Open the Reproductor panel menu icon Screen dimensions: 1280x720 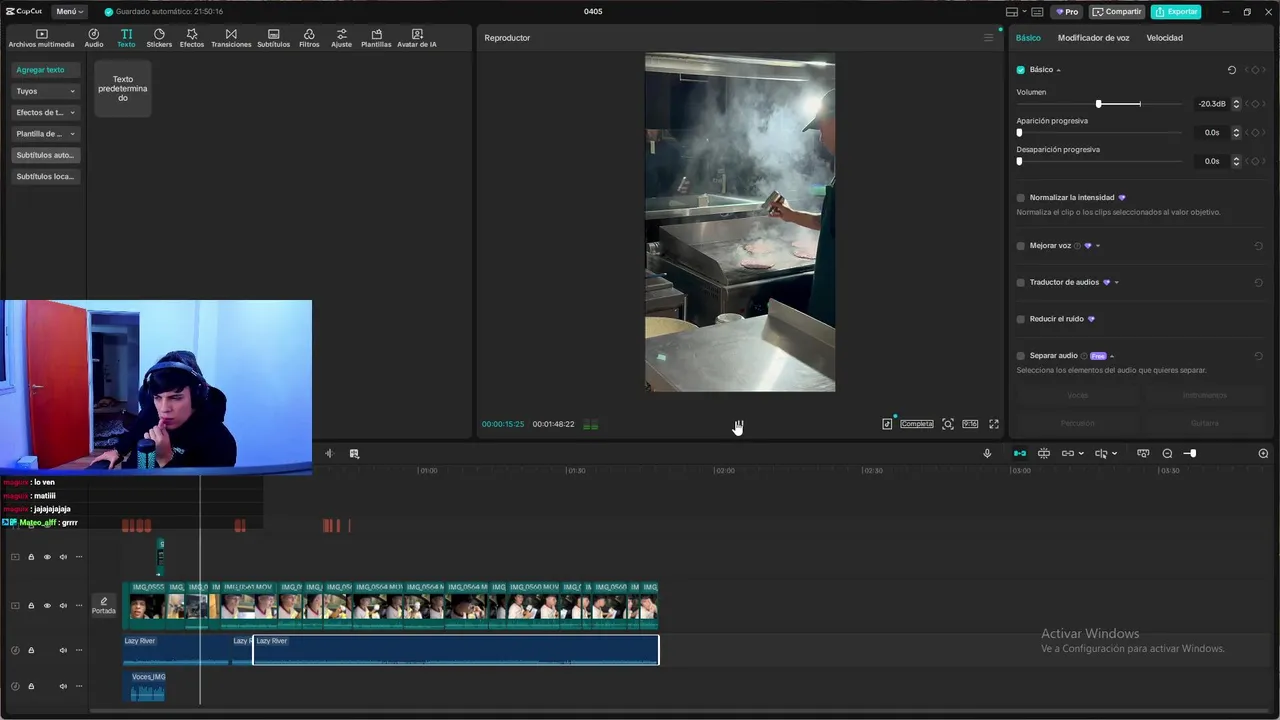tap(988, 38)
